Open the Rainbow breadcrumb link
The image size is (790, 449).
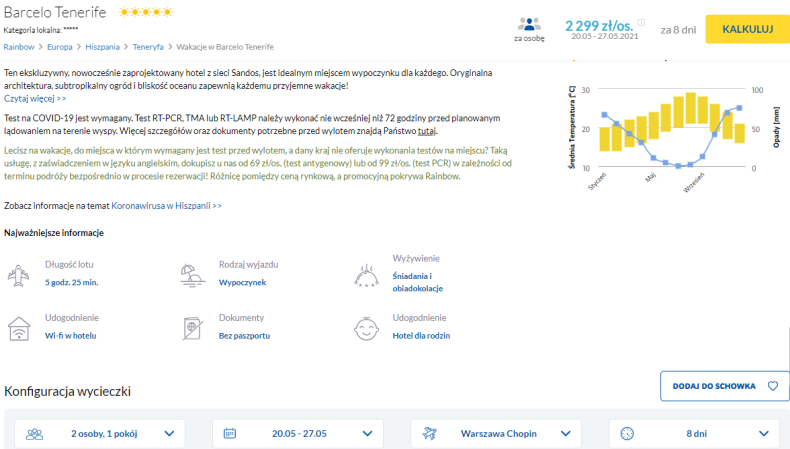coord(19,47)
